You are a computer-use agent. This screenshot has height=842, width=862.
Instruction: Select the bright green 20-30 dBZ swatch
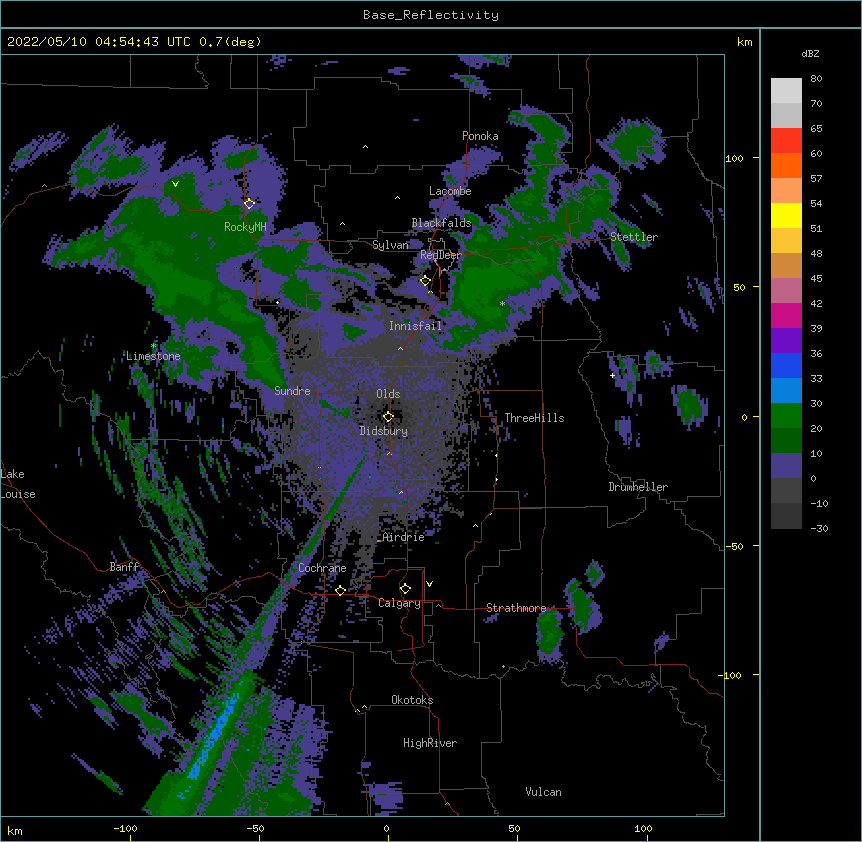click(x=786, y=416)
